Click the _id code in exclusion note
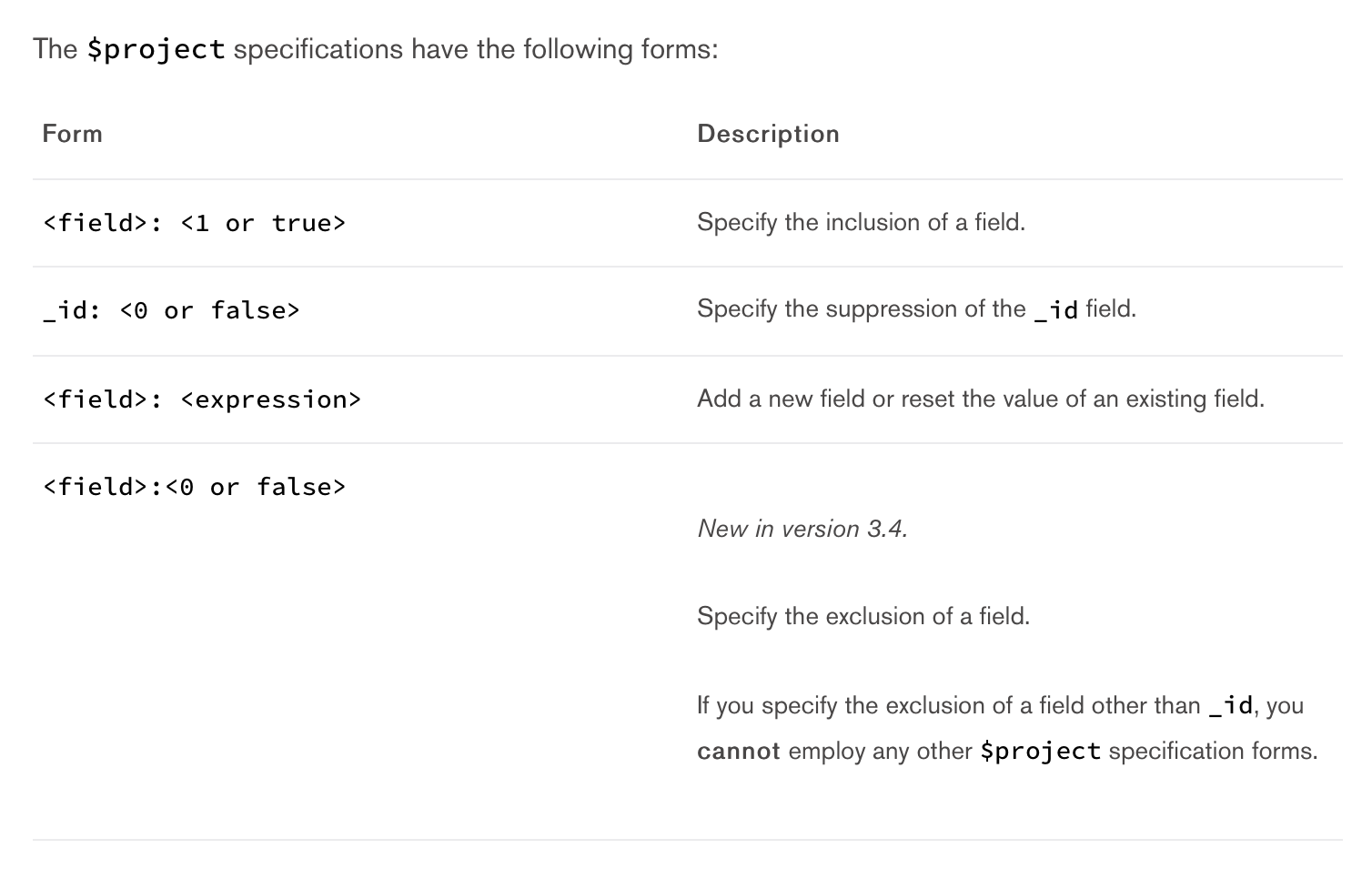The width and height of the screenshot is (1372, 879). (x=1231, y=705)
